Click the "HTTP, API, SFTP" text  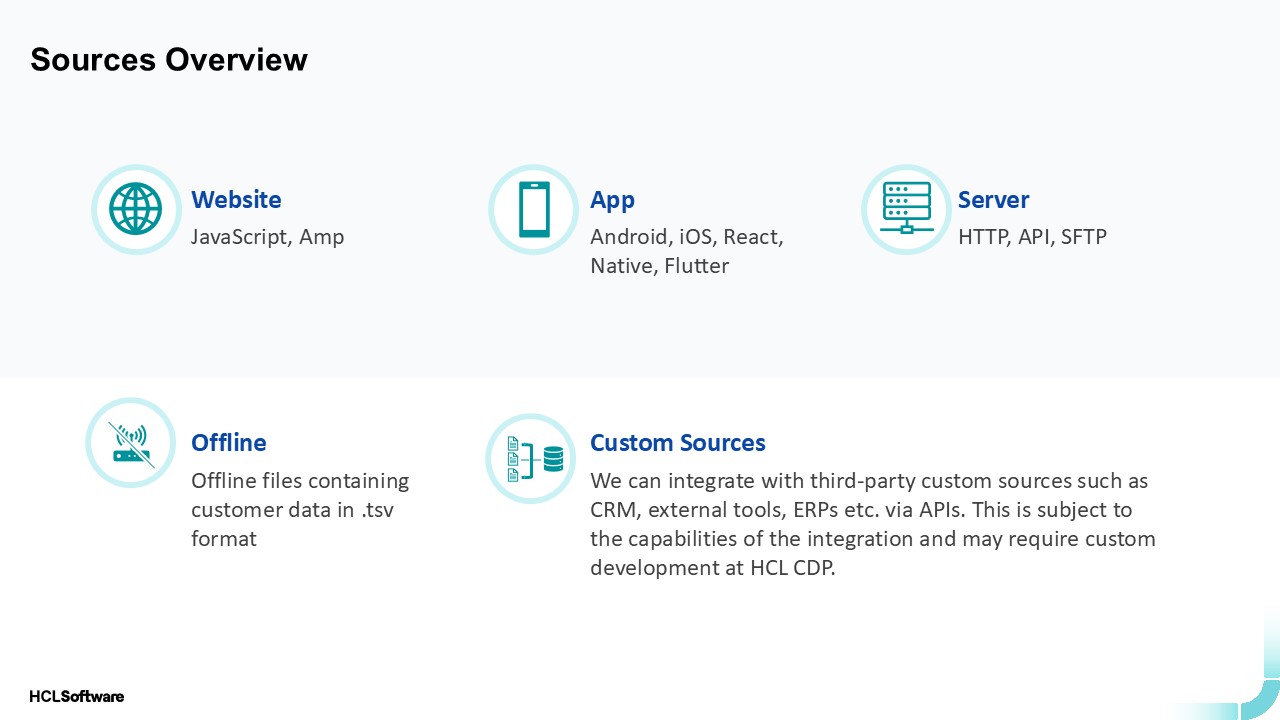(1032, 237)
